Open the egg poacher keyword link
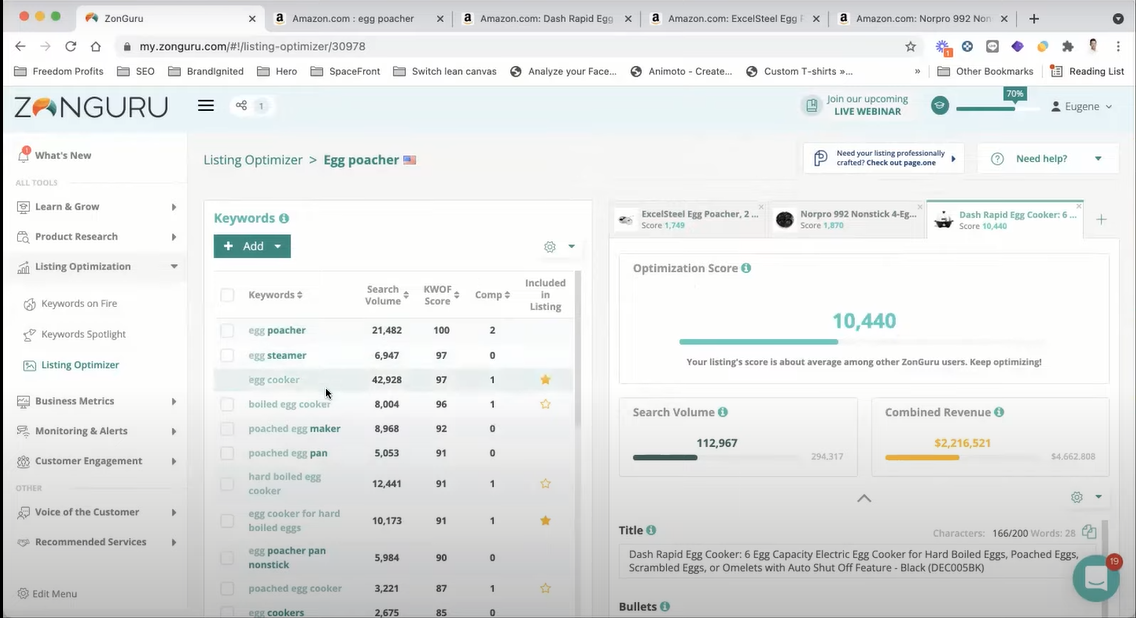 pos(277,330)
